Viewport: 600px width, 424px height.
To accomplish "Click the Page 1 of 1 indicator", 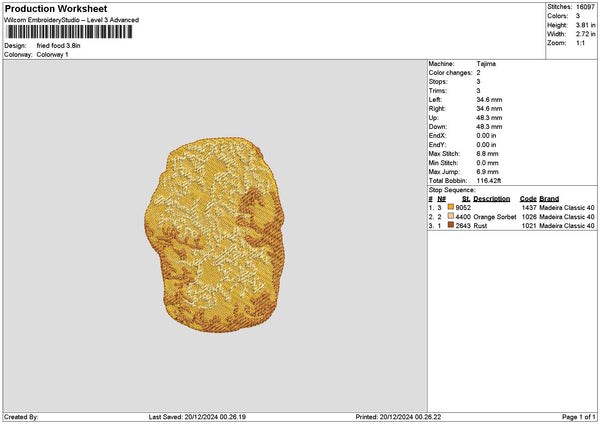I will pyautogui.click(x=579, y=417).
